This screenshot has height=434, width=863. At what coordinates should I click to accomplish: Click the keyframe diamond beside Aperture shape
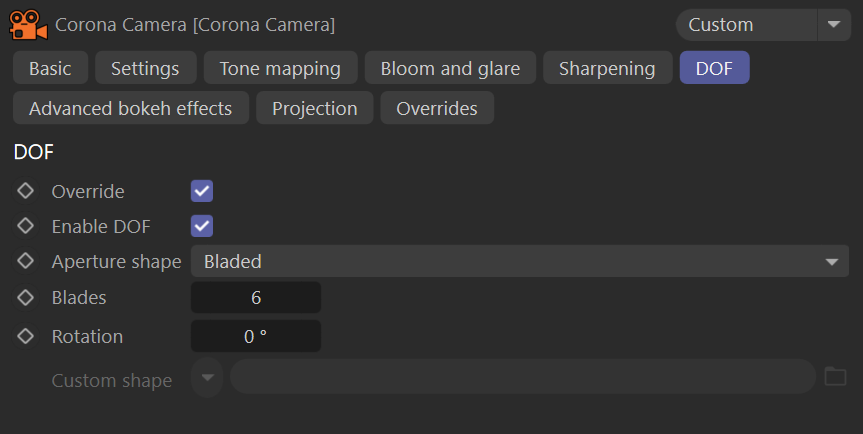[x=25, y=261]
